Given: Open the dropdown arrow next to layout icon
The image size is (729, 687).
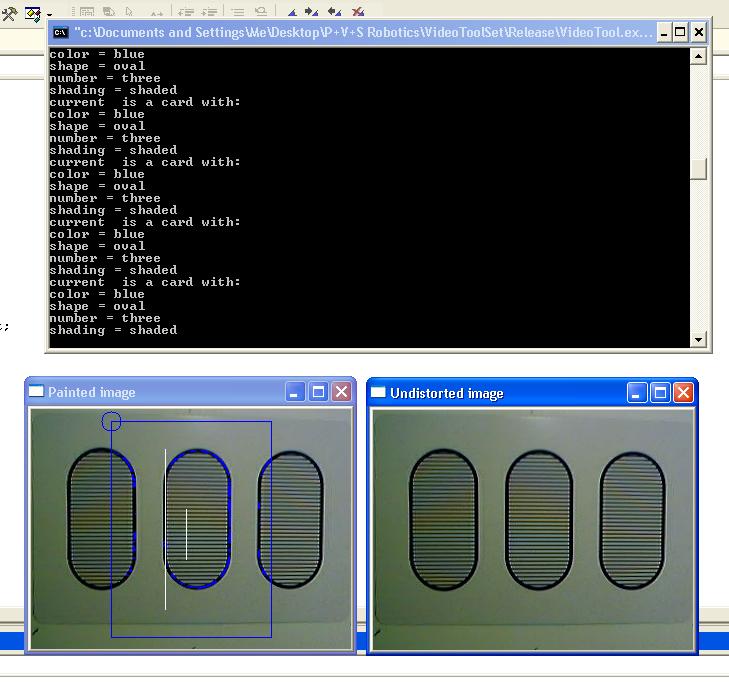Looking at the screenshot, I should 49,15.
